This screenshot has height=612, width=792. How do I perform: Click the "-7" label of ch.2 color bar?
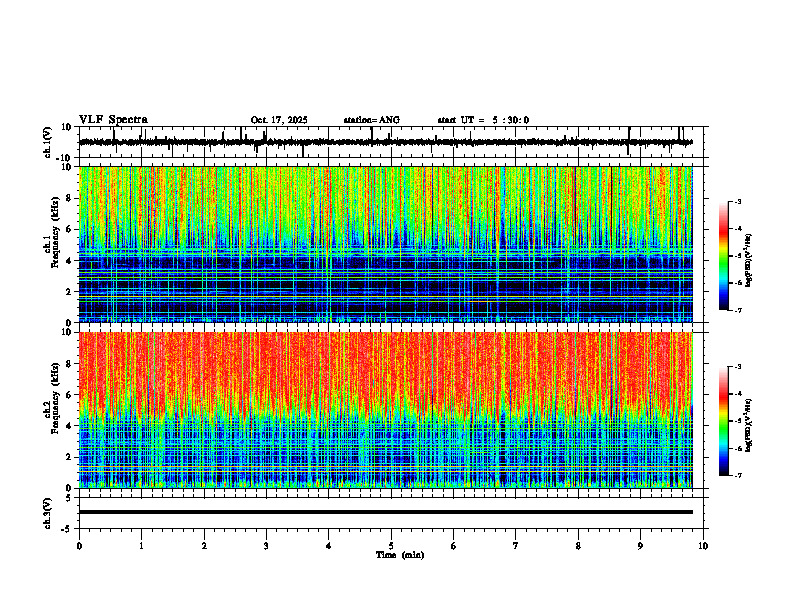coord(738,475)
